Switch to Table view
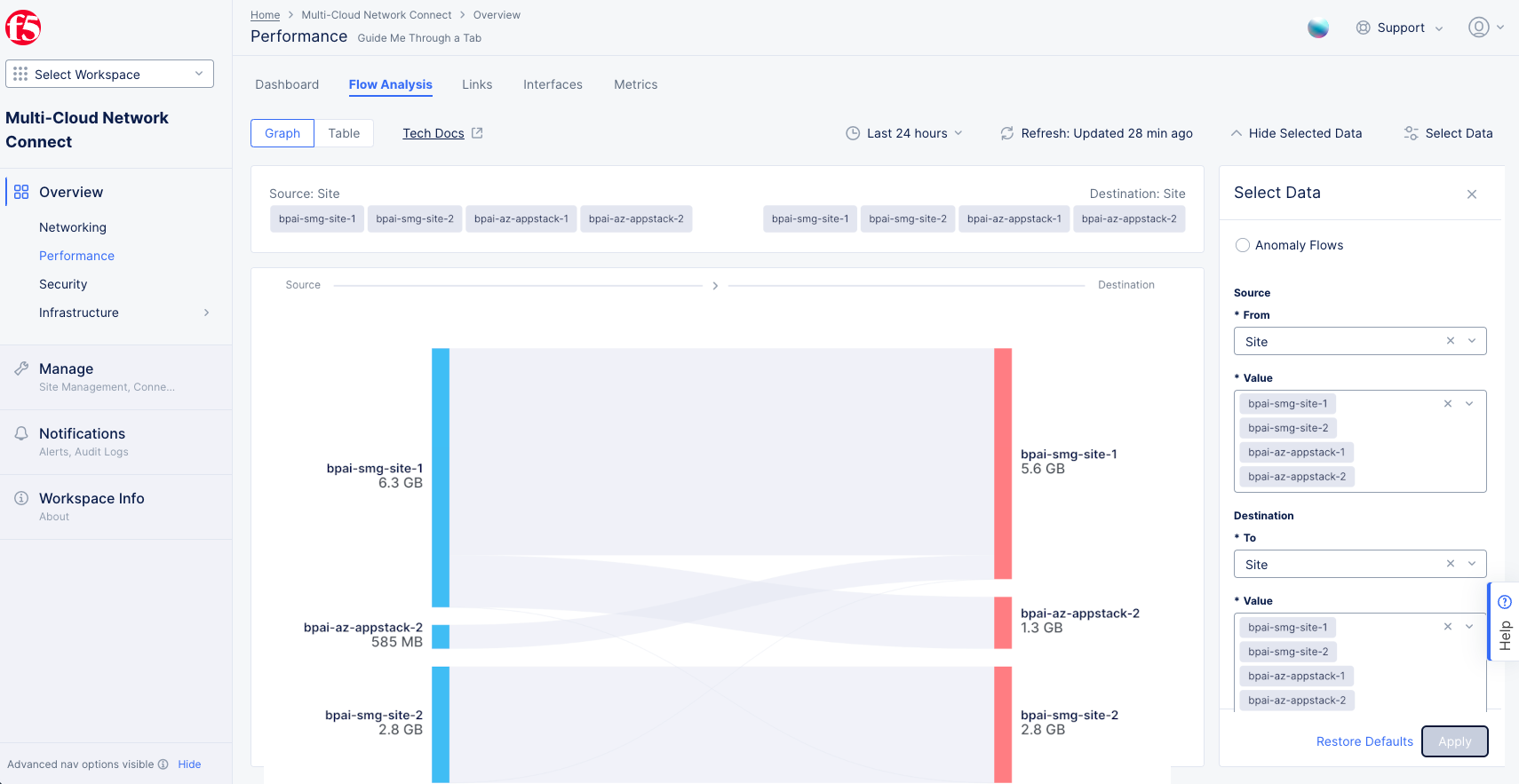1519x784 pixels. (x=344, y=133)
